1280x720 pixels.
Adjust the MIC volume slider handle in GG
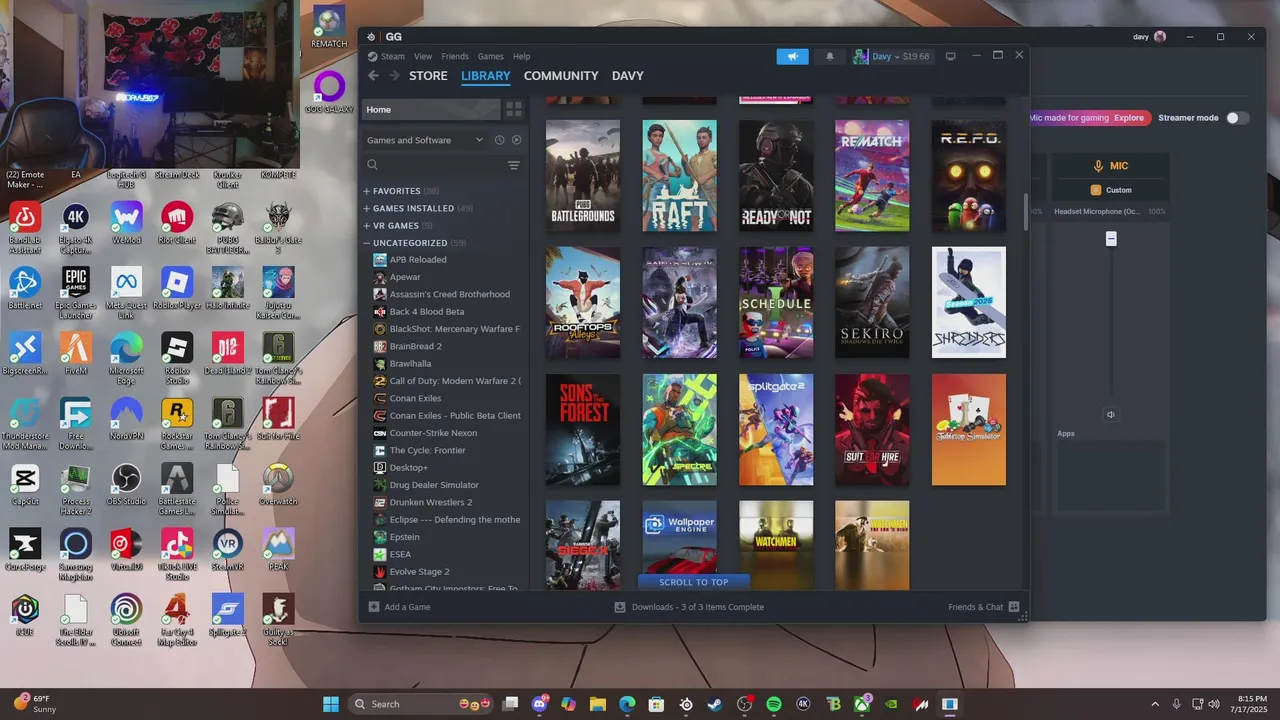1111,239
